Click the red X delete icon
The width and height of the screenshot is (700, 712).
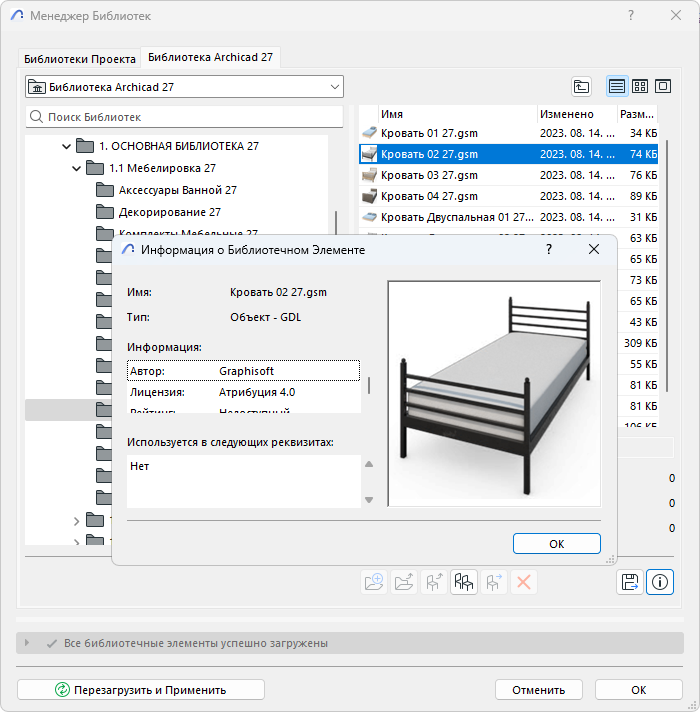523,582
